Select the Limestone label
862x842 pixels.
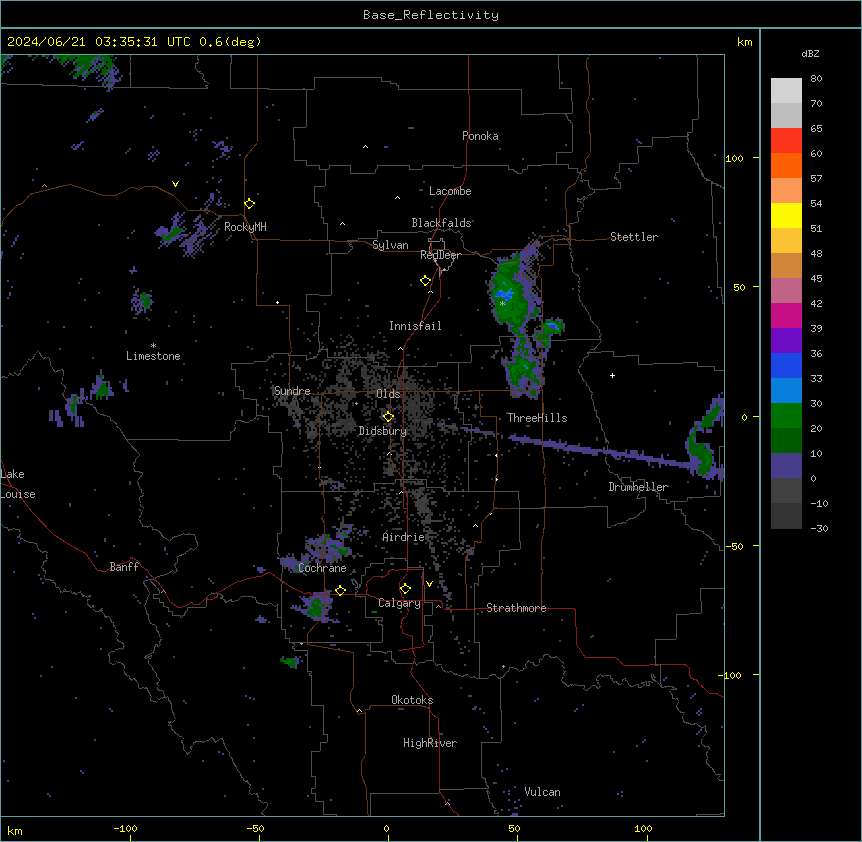click(153, 356)
